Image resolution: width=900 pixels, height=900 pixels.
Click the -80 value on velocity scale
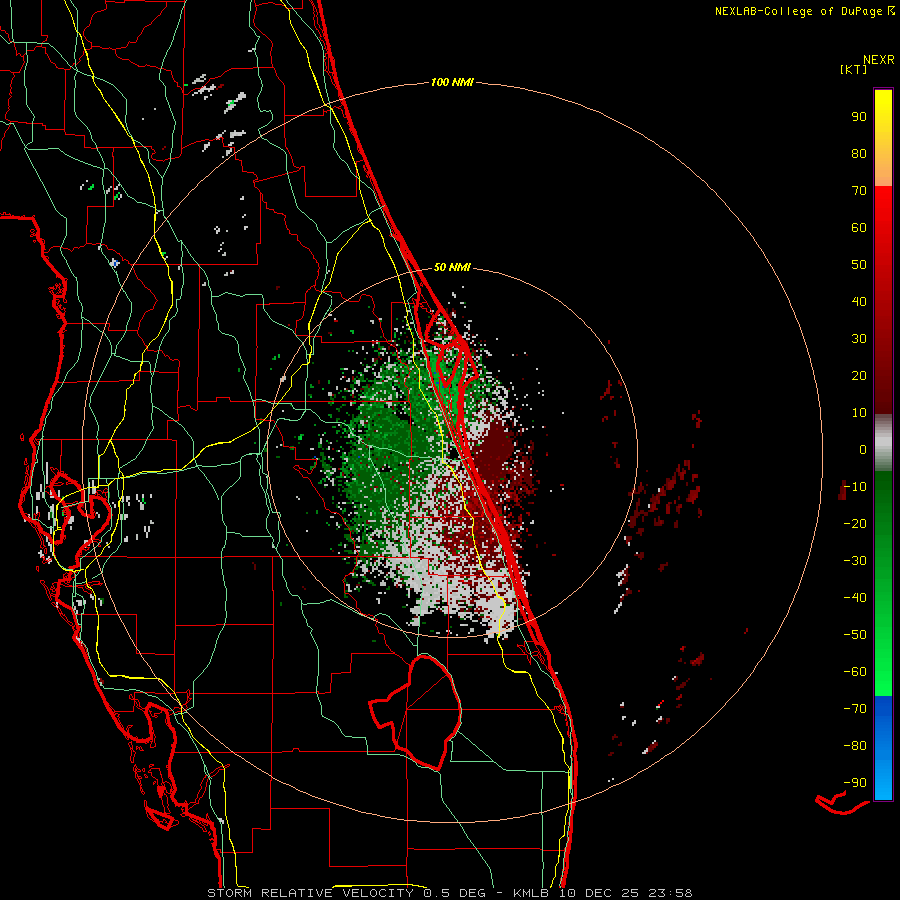click(x=855, y=746)
